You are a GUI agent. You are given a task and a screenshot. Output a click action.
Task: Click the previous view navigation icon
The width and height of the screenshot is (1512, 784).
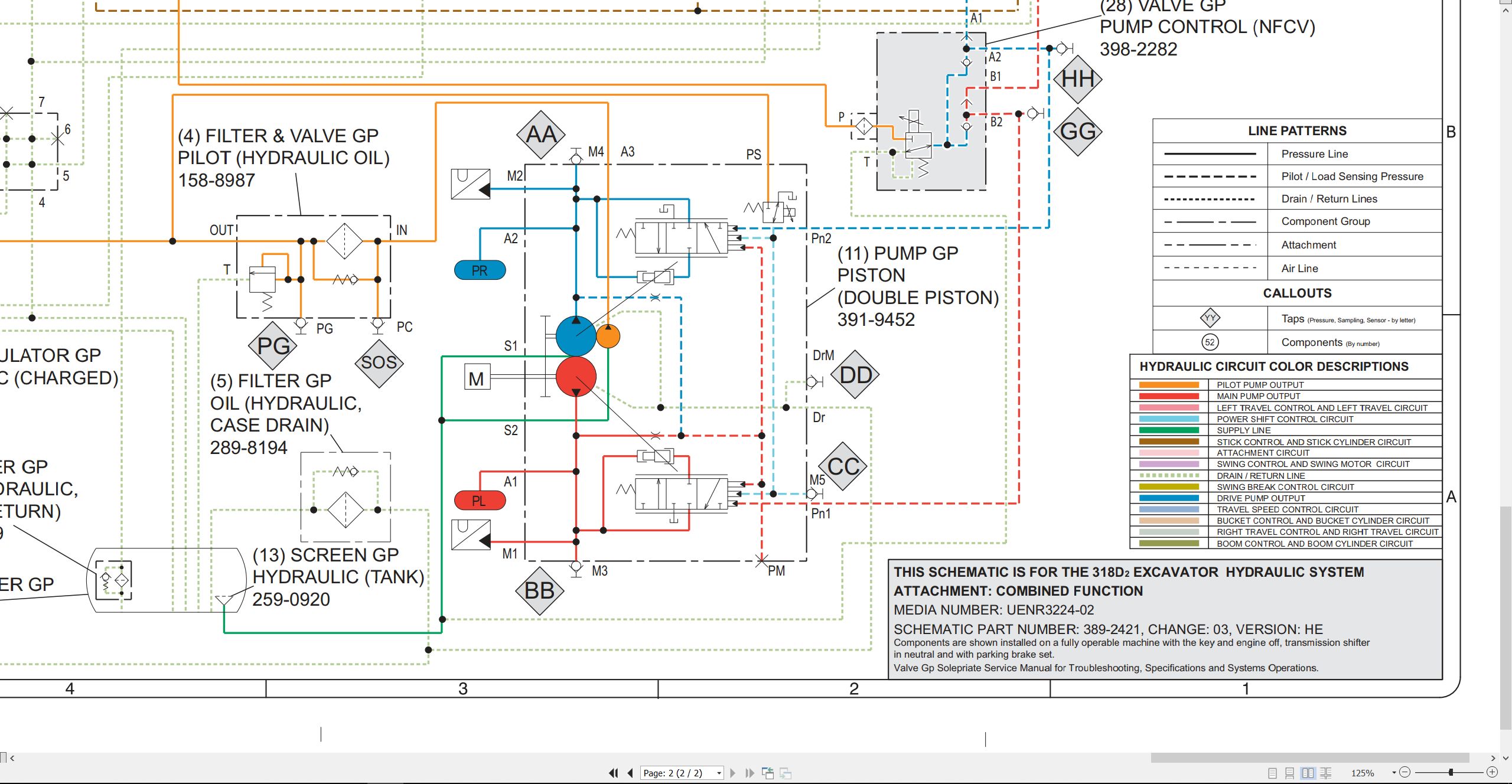tap(768, 773)
